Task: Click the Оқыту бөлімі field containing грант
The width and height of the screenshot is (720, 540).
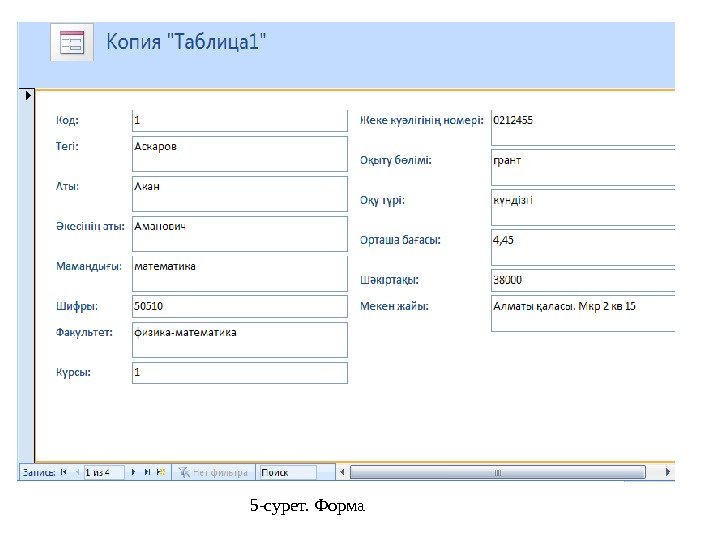Action: 583,167
